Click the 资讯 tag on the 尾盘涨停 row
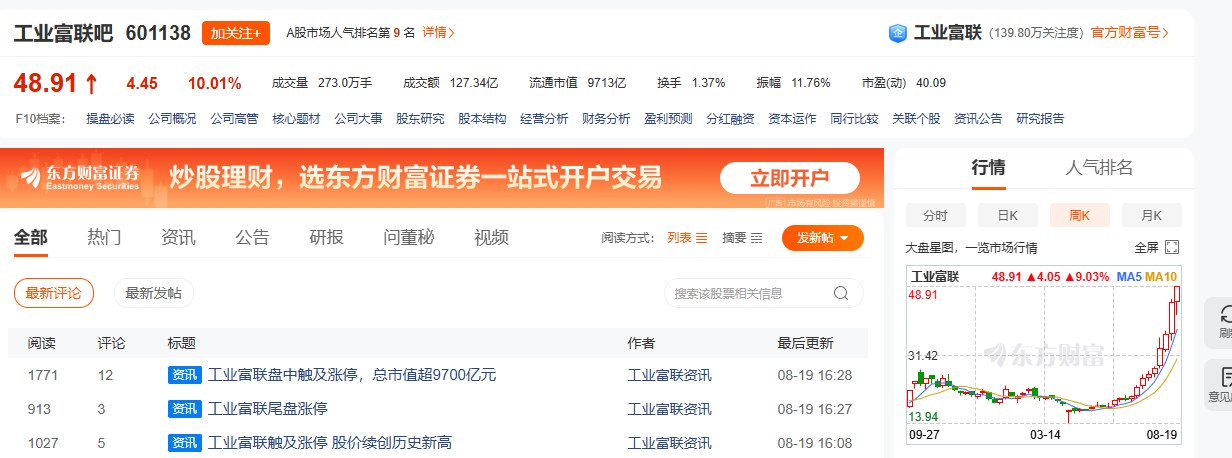 (x=185, y=408)
